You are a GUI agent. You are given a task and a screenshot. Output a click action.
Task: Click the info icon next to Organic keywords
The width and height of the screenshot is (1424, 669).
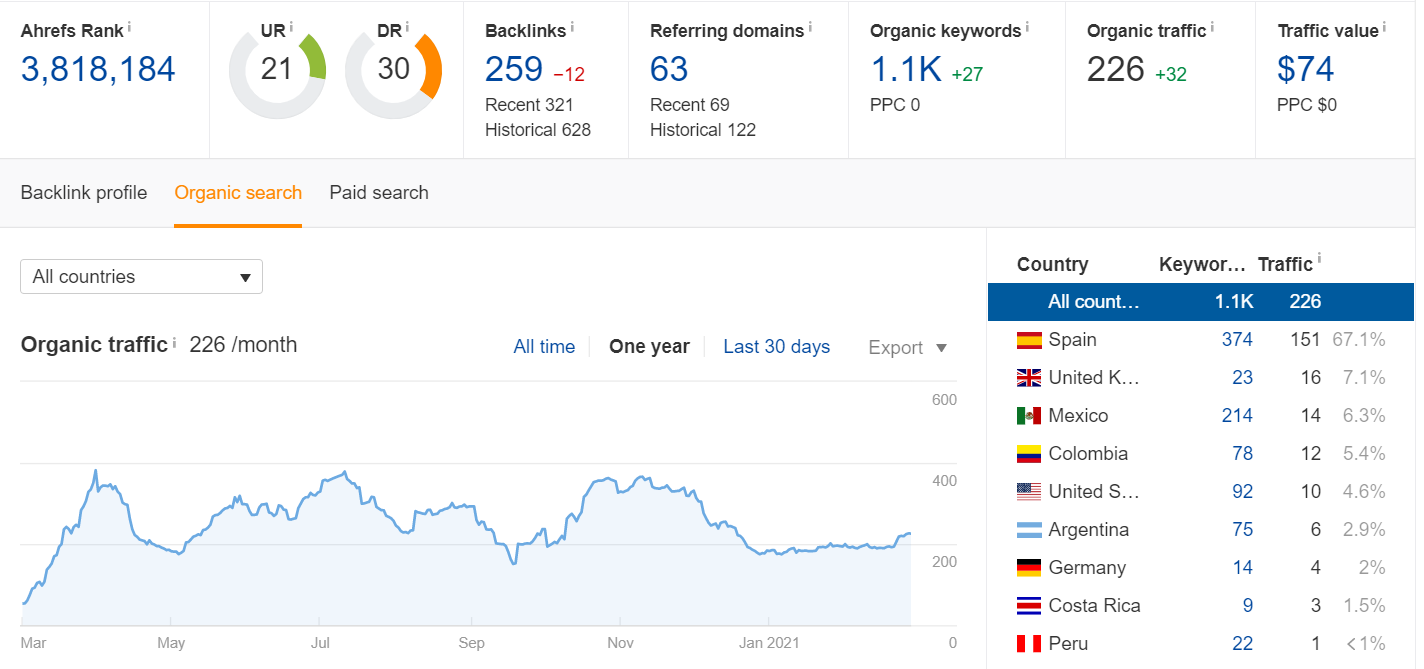pyautogui.click(x=1027, y=26)
